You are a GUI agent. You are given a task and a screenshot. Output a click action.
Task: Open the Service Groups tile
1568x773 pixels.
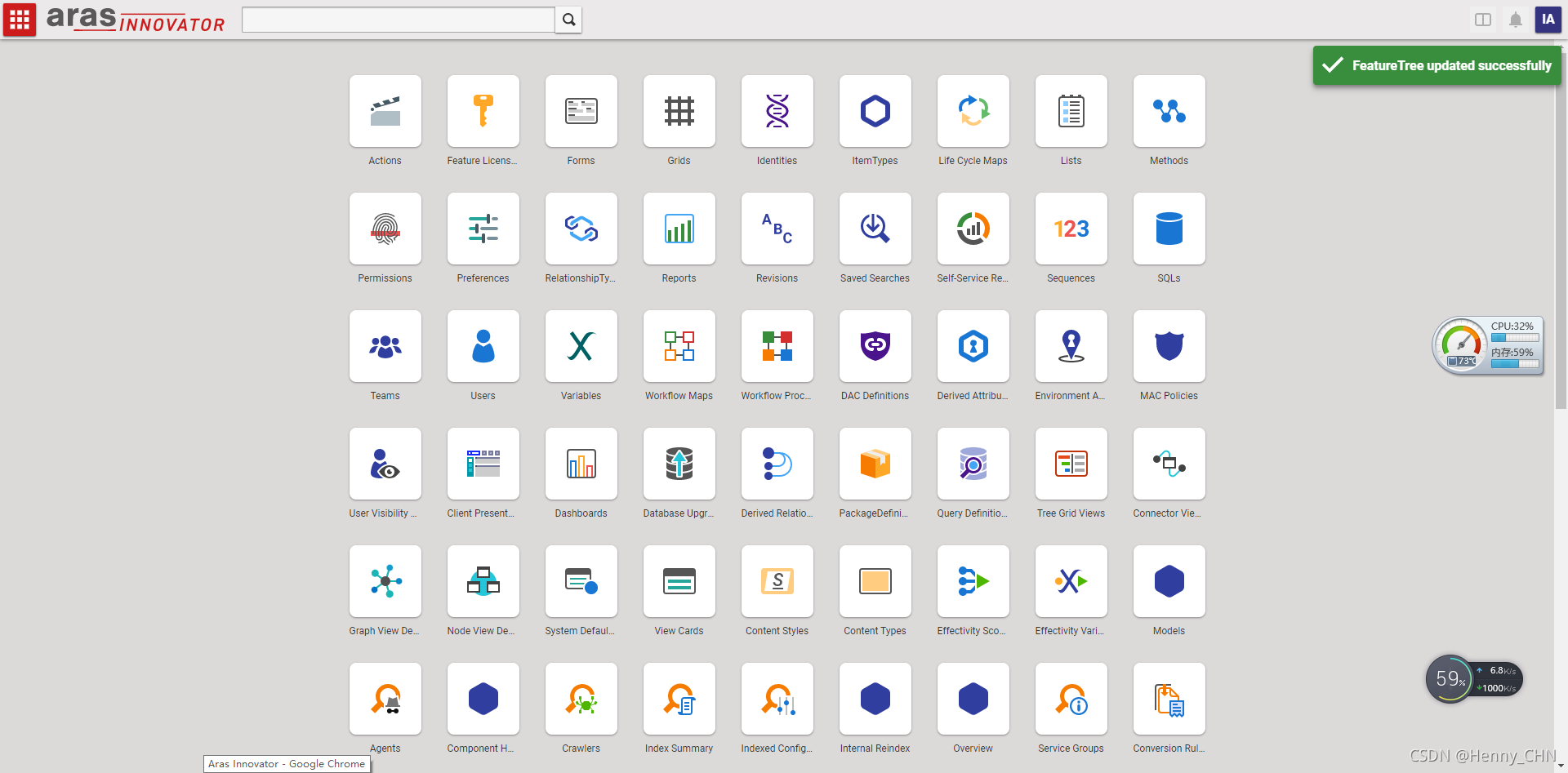point(1071,699)
